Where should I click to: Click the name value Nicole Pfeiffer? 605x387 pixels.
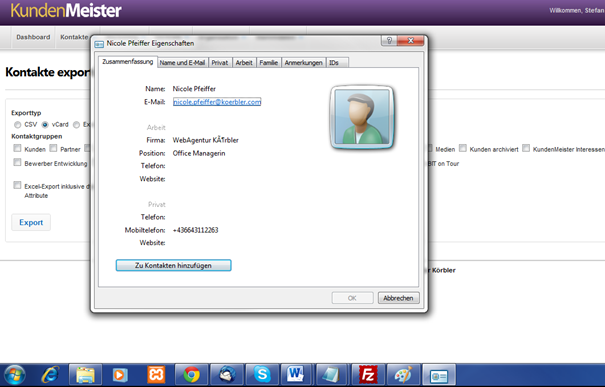pos(194,89)
